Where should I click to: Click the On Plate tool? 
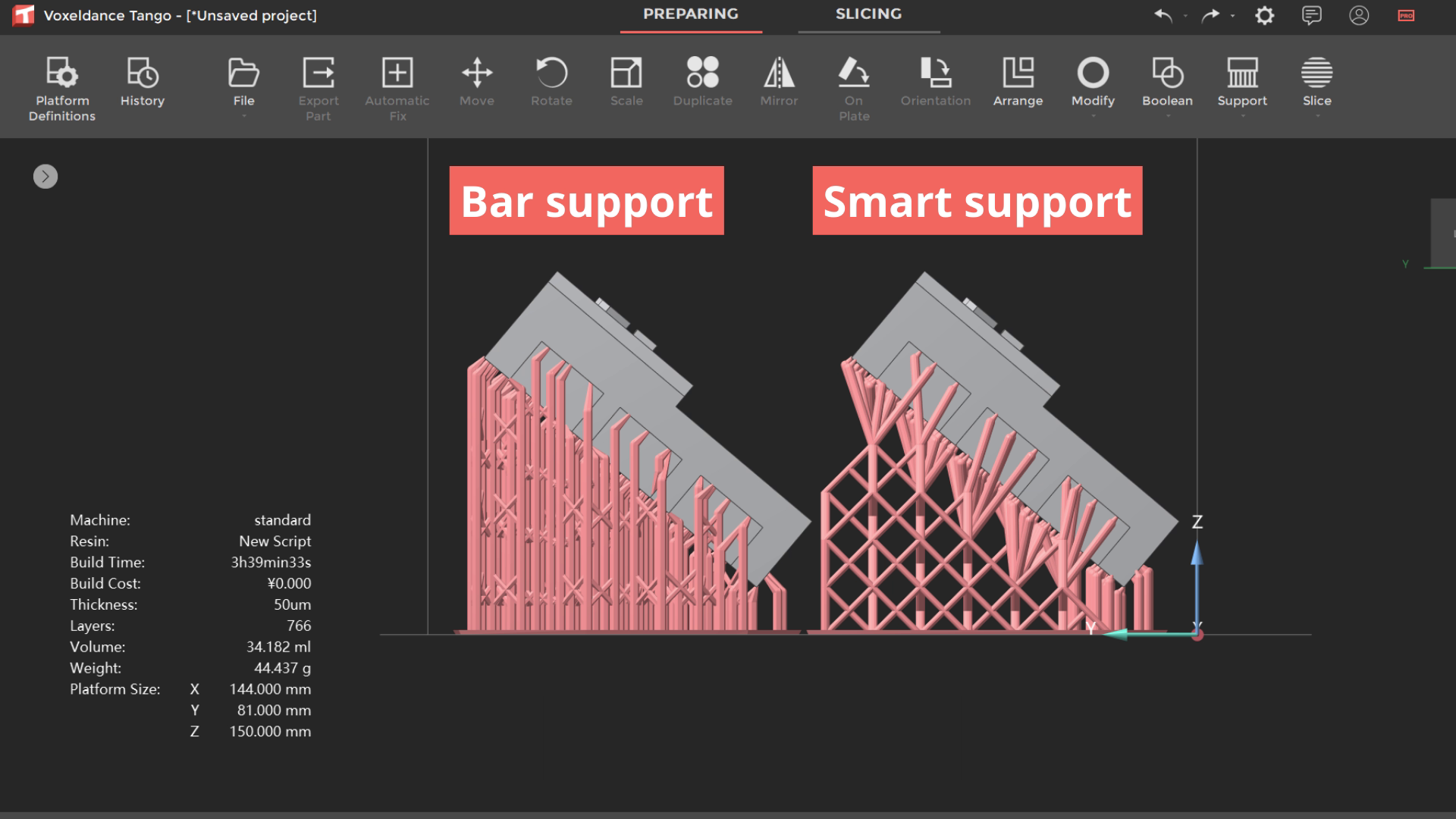pyautogui.click(x=854, y=83)
